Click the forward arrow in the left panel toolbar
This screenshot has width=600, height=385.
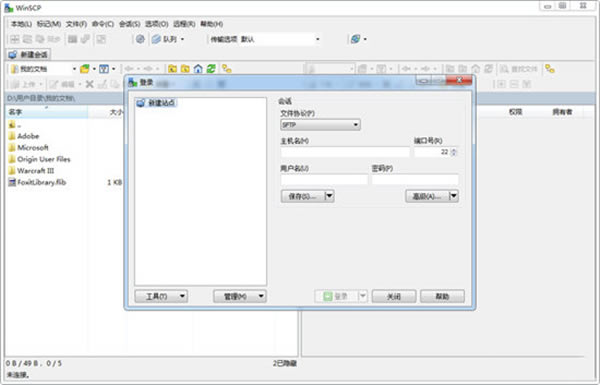pyautogui.click(x=148, y=69)
